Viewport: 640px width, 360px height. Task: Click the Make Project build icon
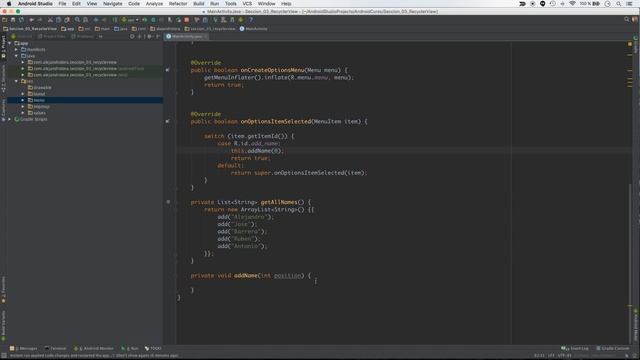115,20
